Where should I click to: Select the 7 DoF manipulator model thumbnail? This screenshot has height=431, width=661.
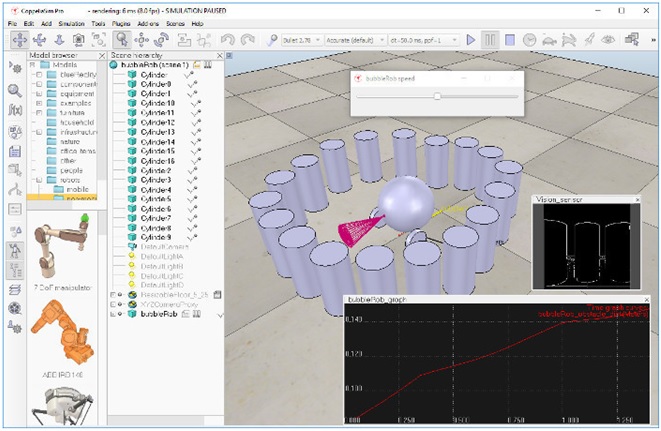point(62,247)
